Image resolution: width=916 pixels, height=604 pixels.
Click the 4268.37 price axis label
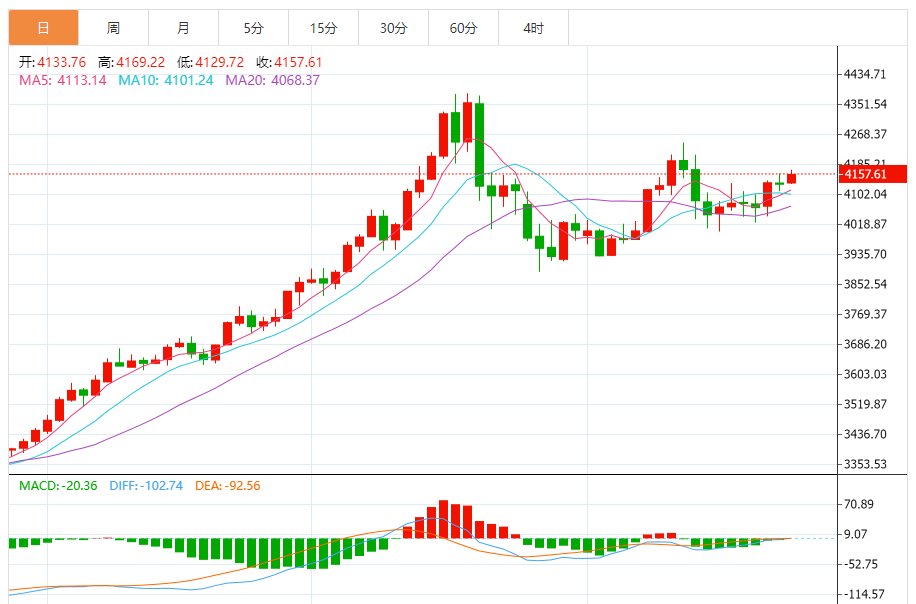click(x=865, y=134)
